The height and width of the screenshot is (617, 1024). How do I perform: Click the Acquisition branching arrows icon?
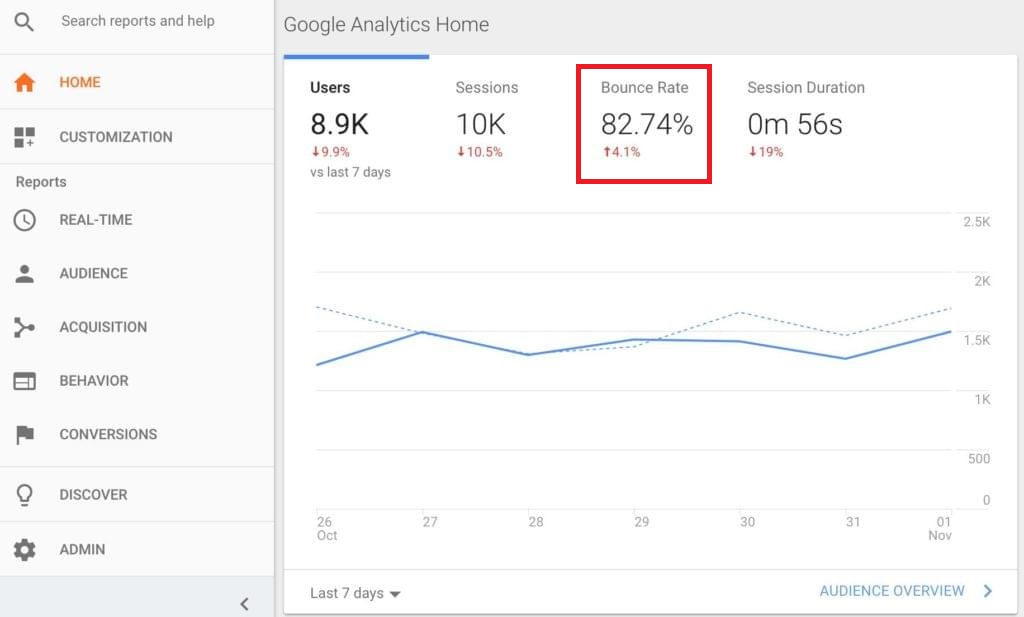click(x=25, y=327)
